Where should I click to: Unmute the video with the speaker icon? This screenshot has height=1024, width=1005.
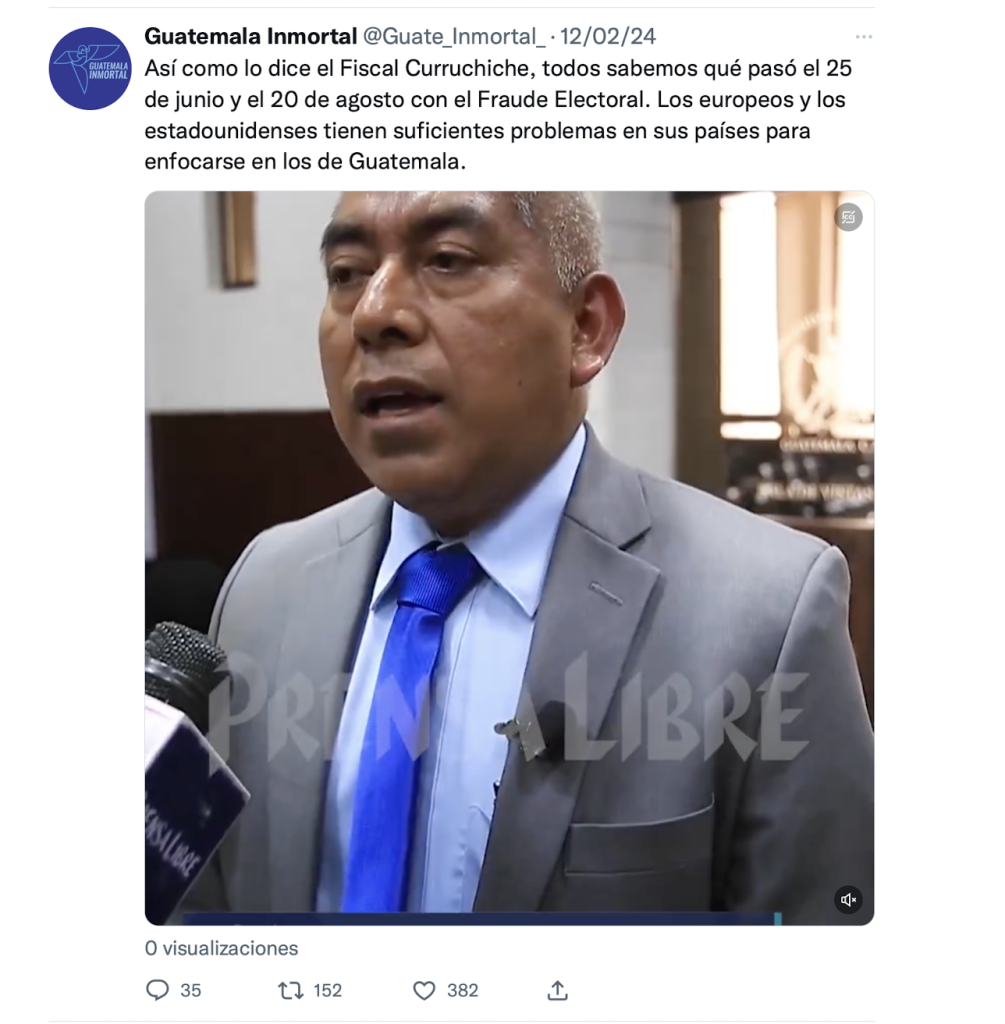(x=848, y=900)
